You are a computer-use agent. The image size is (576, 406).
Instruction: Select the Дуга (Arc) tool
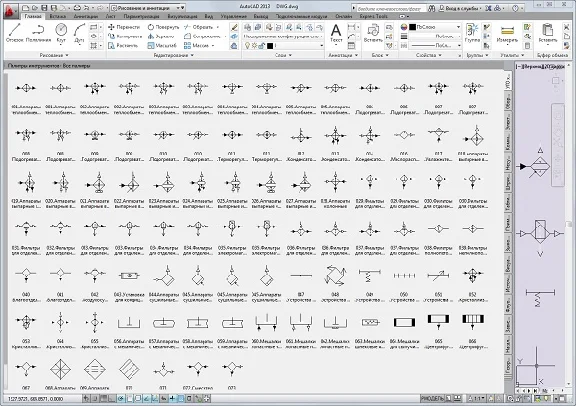coord(79,33)
